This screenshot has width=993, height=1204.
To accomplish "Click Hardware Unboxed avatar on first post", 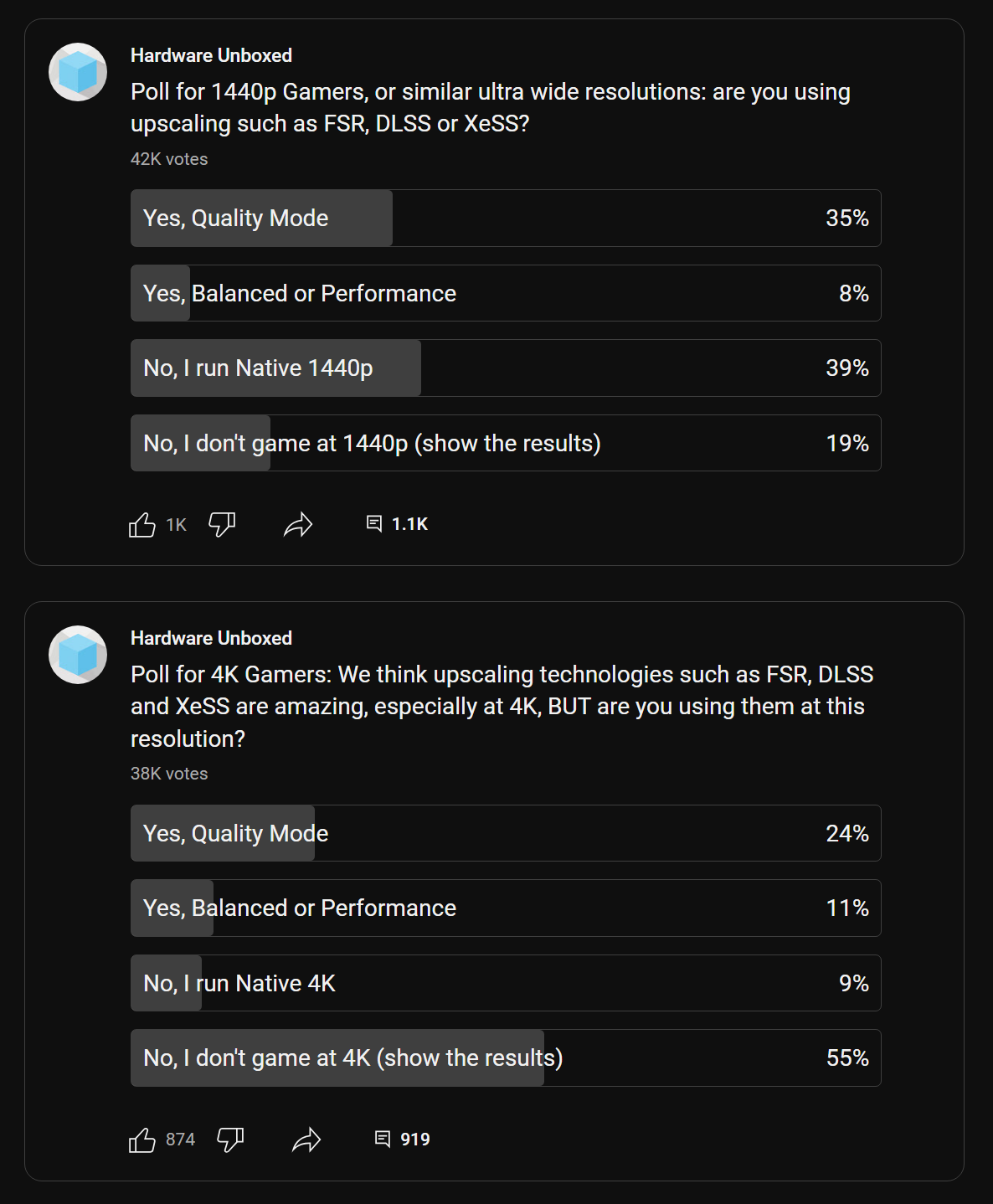I will click(x=78, y=72).
